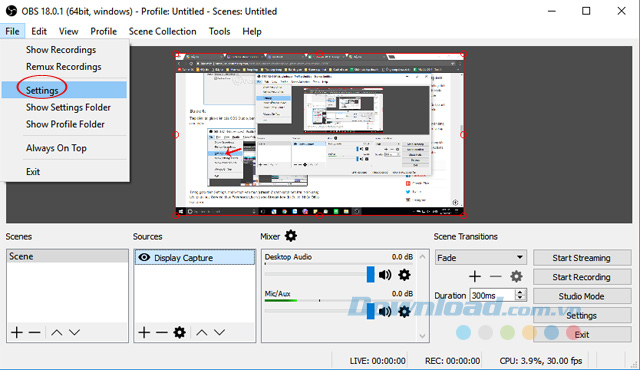640x370 pixels.
Task: Click Mic/Aux 0.0 dB value
Action: 402,294
